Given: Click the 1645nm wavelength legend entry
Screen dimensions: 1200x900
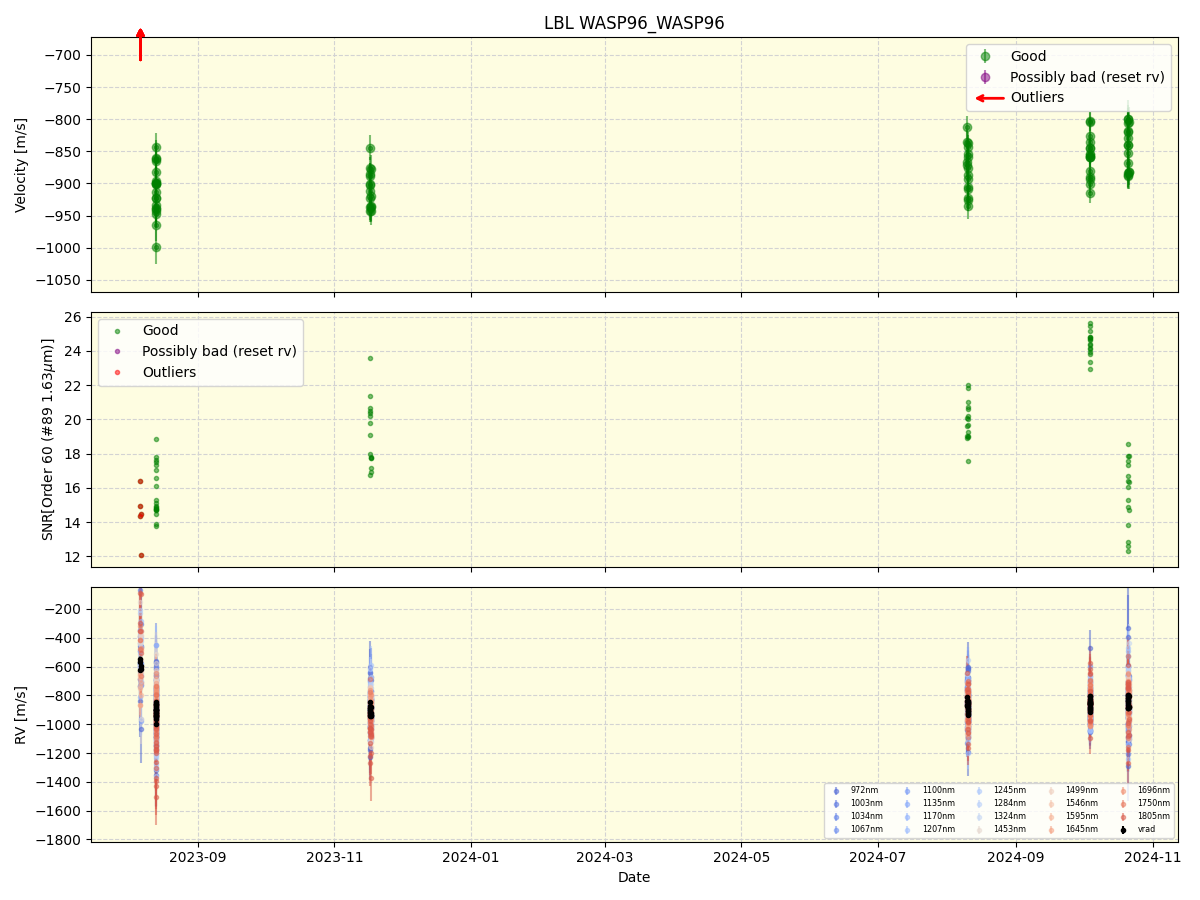Looking at the screenshot, I should pos(1082,829).
